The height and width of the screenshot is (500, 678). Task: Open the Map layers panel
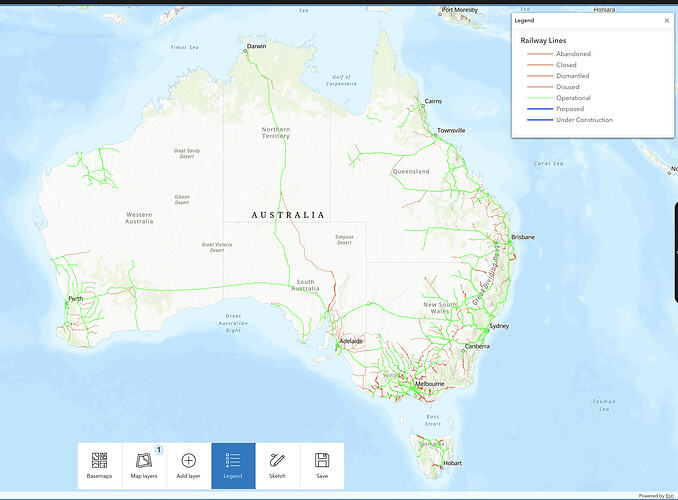coord(144,465)
